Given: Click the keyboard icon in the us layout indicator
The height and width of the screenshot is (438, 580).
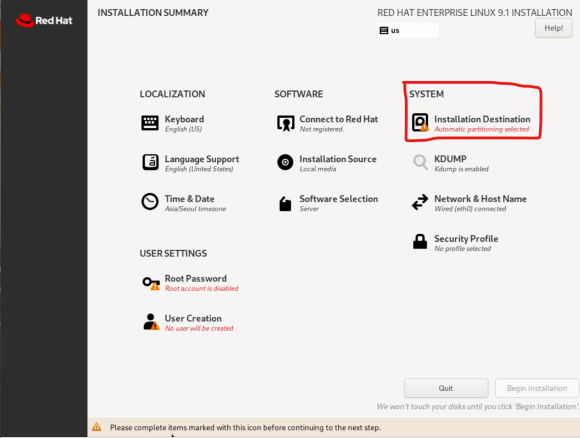Looking at the screenshot, I should pos(384,30).
